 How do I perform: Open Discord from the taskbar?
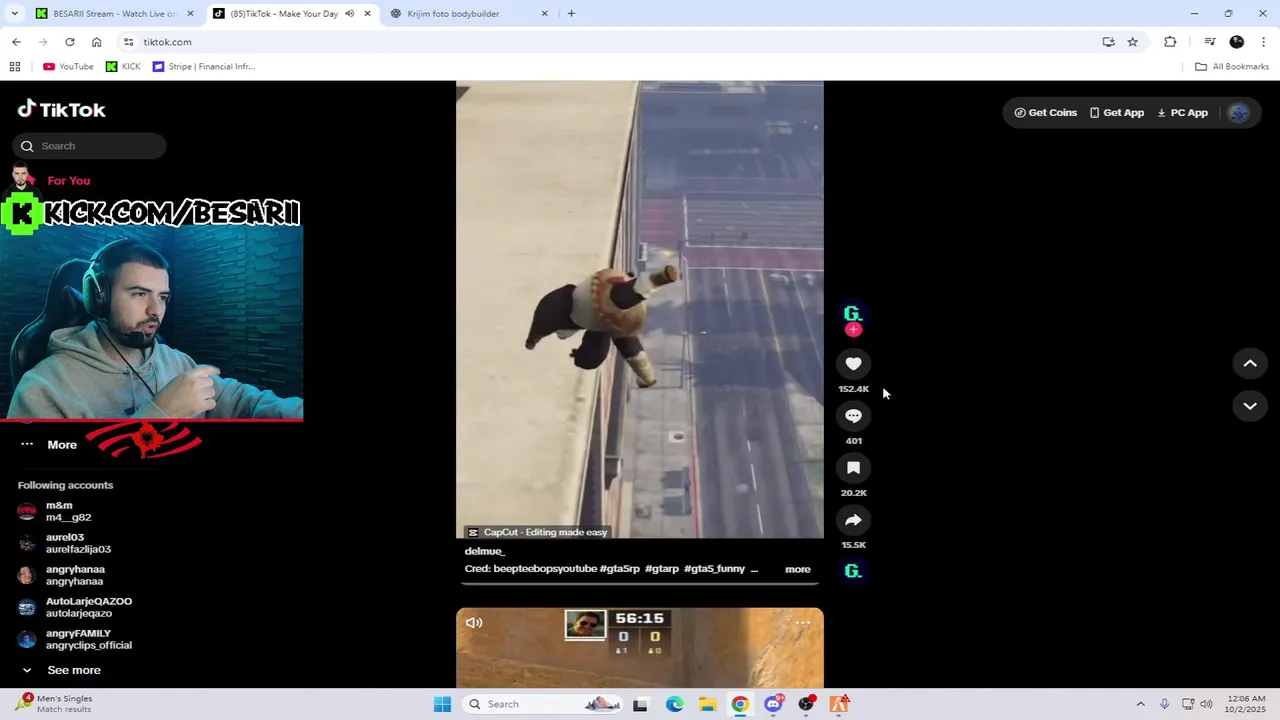(773, 704)
